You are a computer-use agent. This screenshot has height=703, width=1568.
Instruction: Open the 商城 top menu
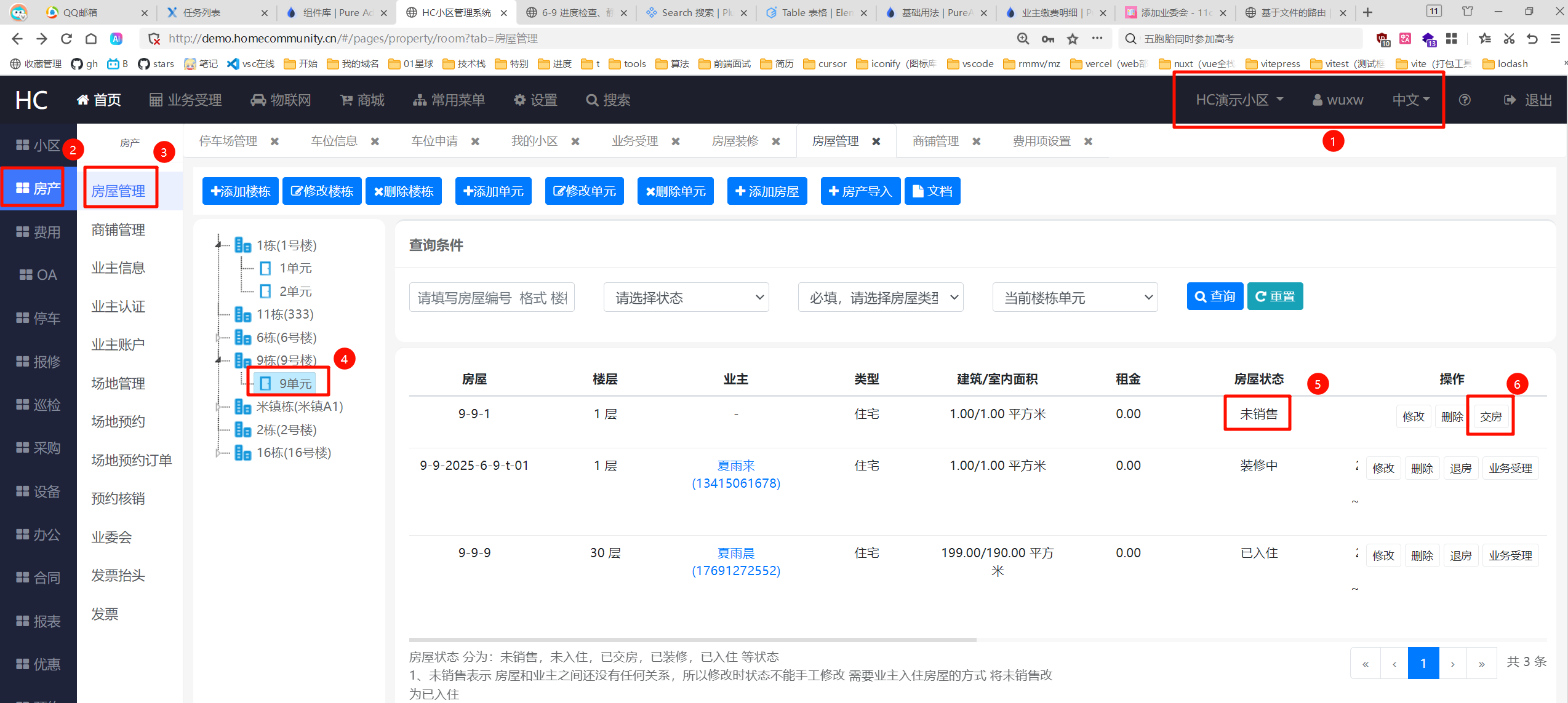pyautogui.click(x=362, y=100)
